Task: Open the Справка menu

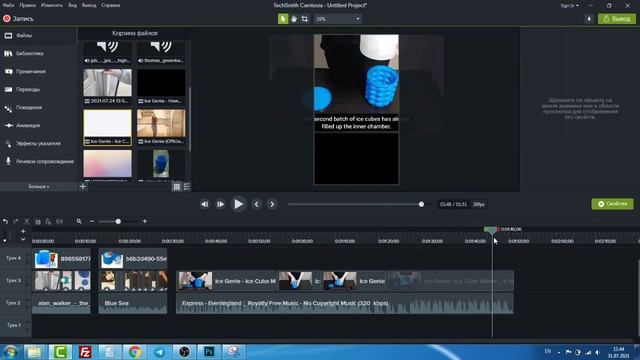Action: 111,5
